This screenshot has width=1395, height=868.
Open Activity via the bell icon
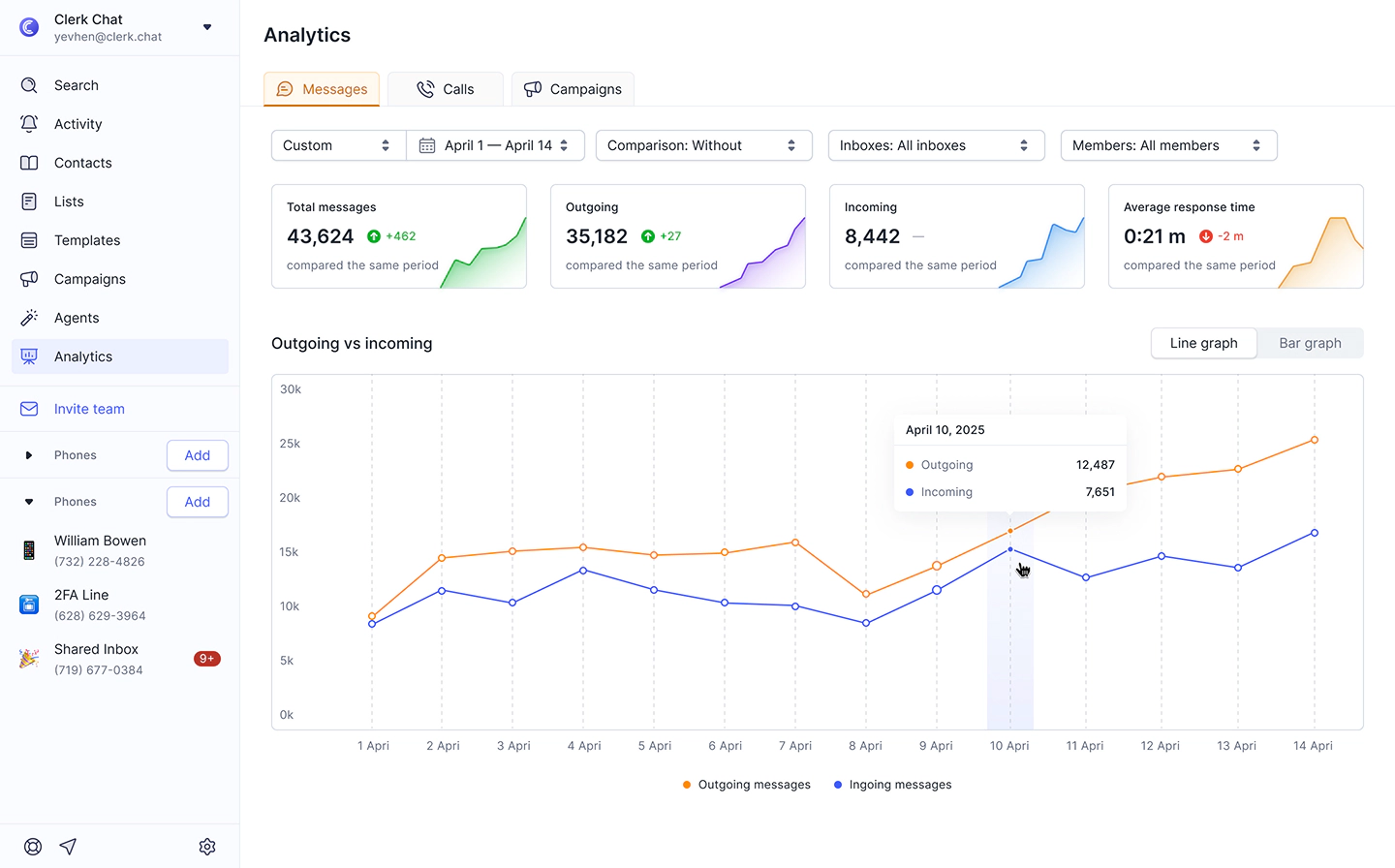pyautogui.click(x=29, y=124)
